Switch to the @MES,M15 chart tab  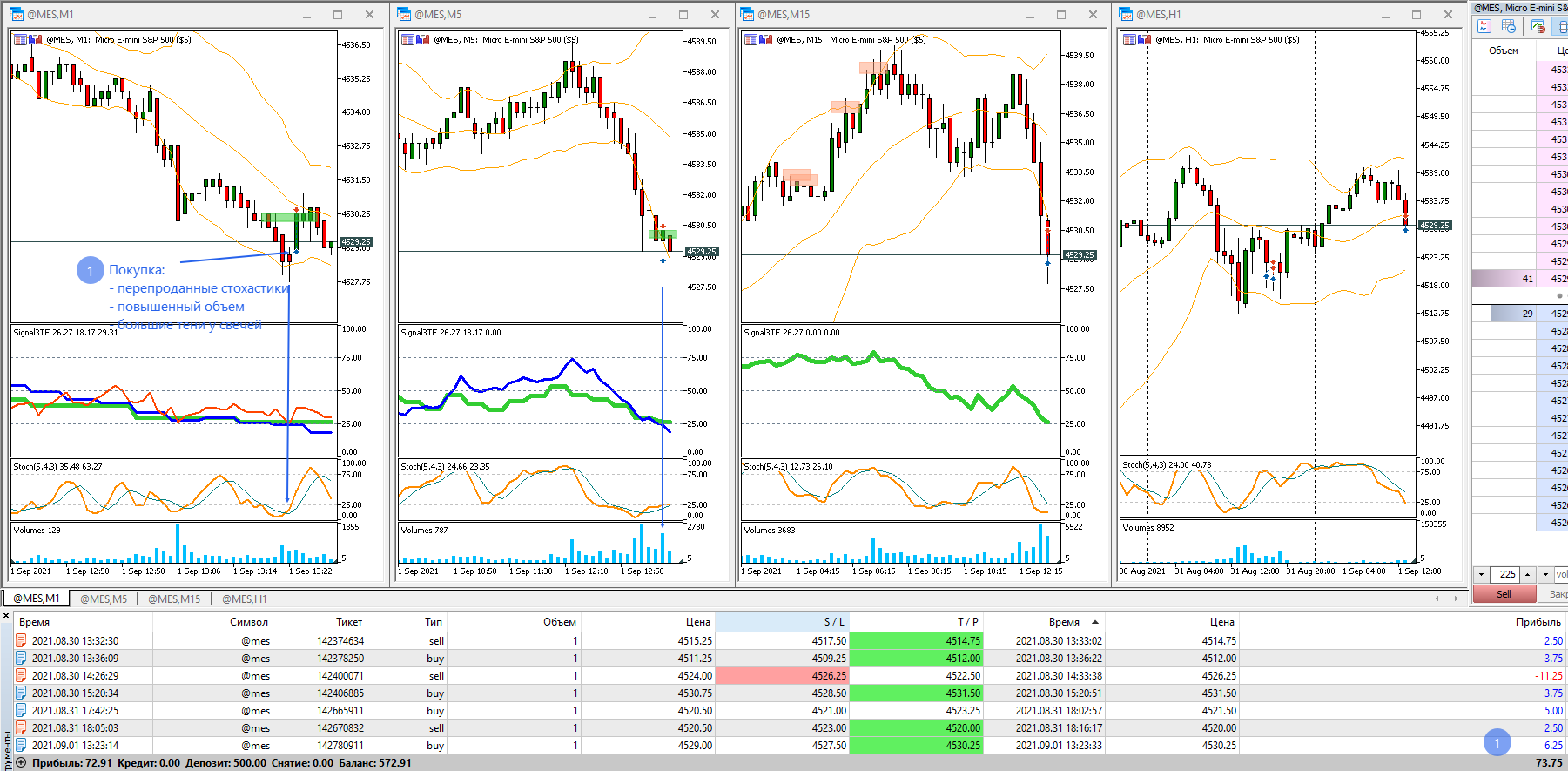coord(174,599)
